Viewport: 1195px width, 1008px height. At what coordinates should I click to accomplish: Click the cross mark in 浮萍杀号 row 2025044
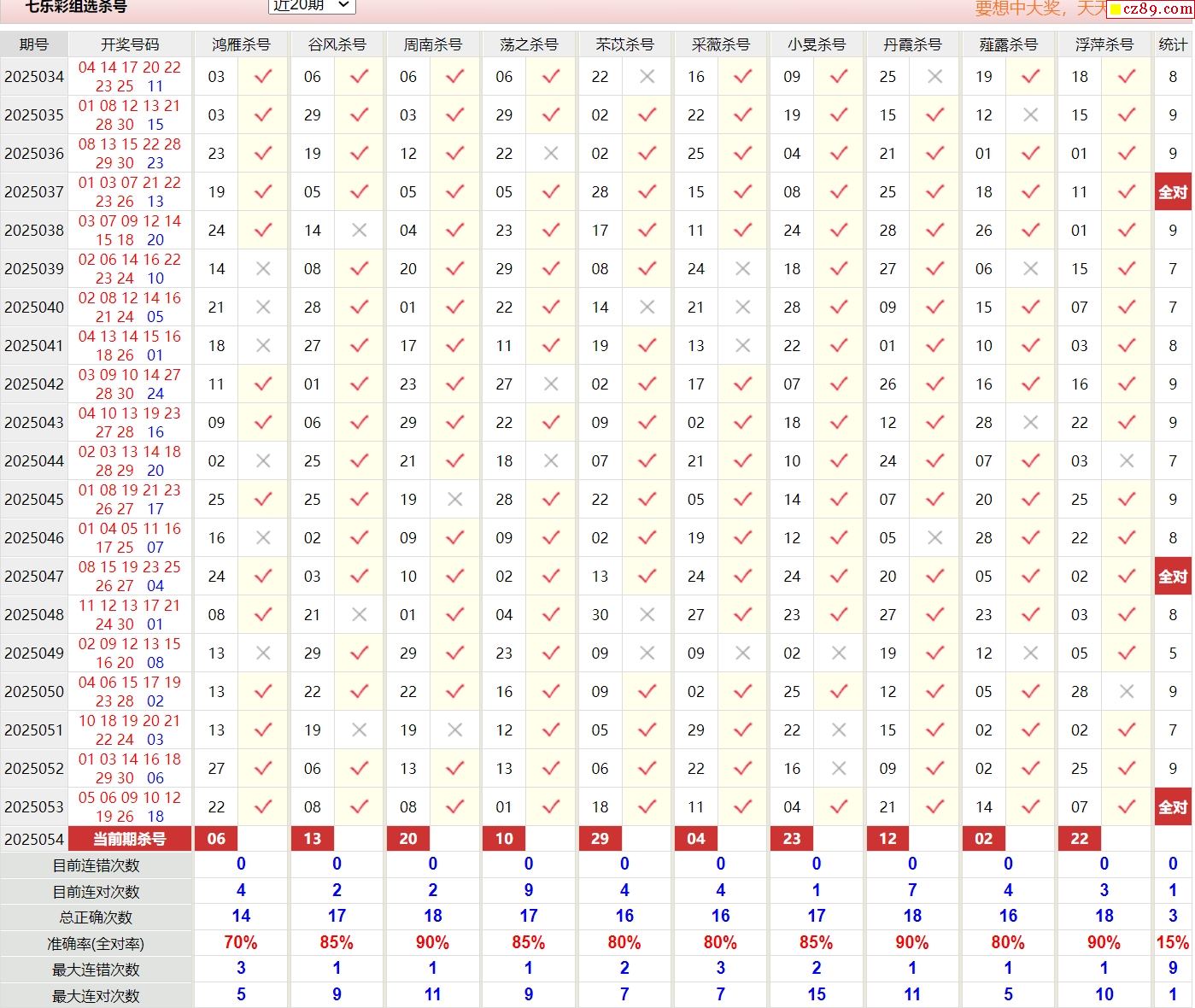pyautogui.click(x=1127, y=461)
